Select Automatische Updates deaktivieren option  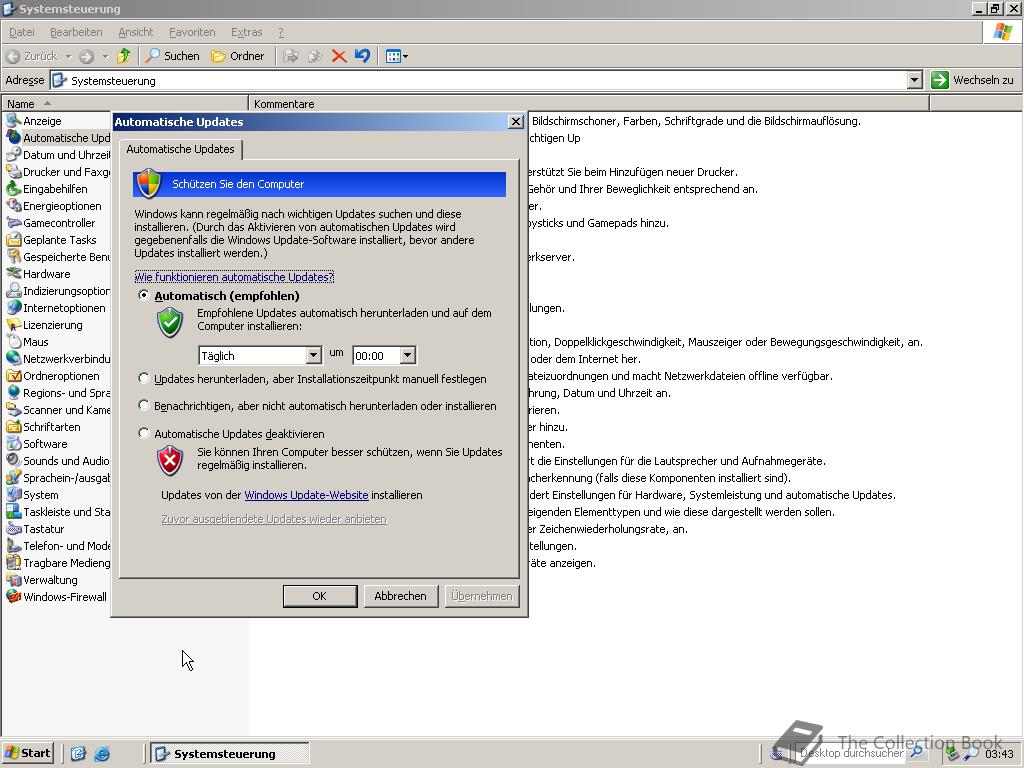coord(144,433)
